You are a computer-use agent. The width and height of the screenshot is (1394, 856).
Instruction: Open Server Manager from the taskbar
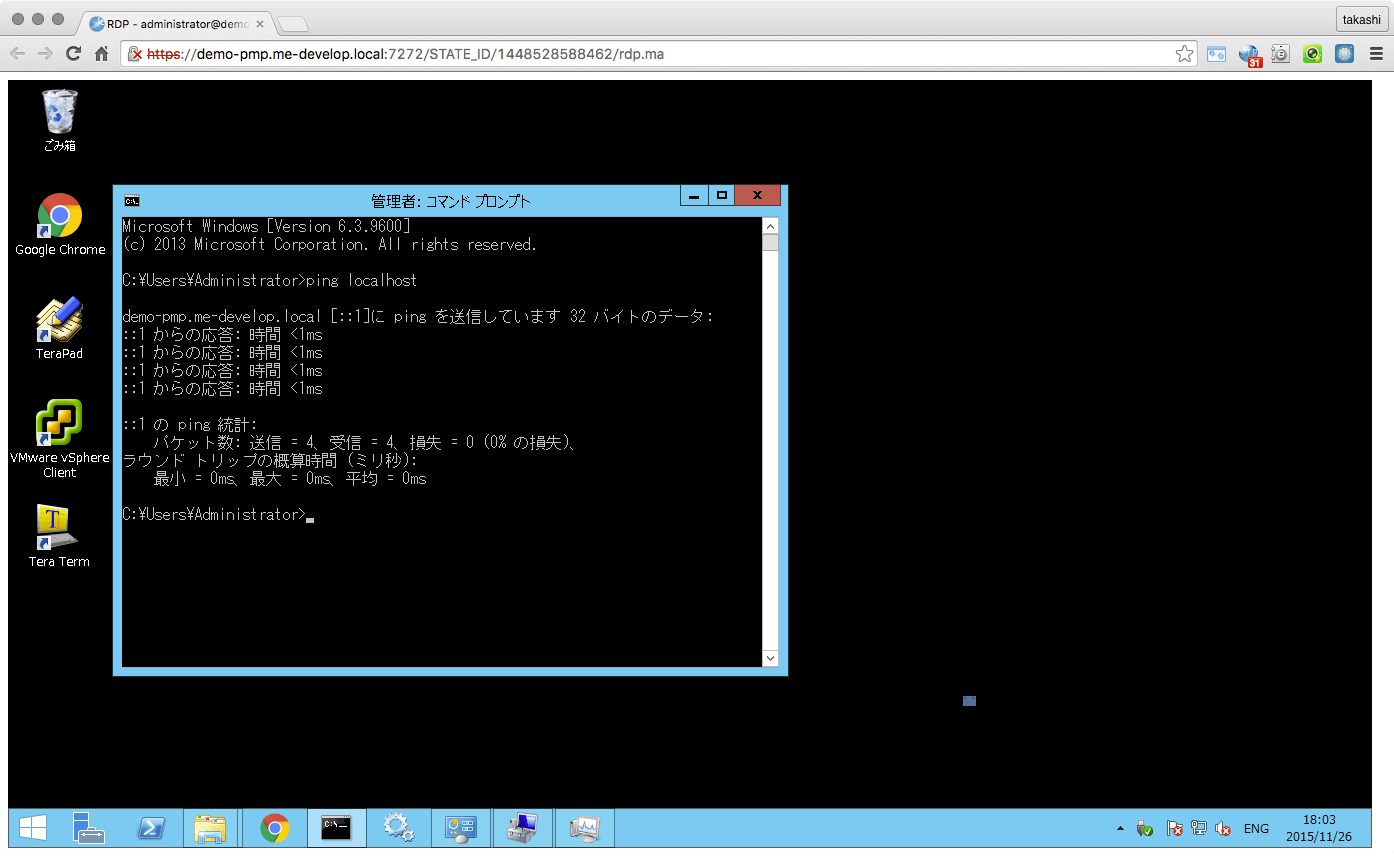tap(89, 828)
